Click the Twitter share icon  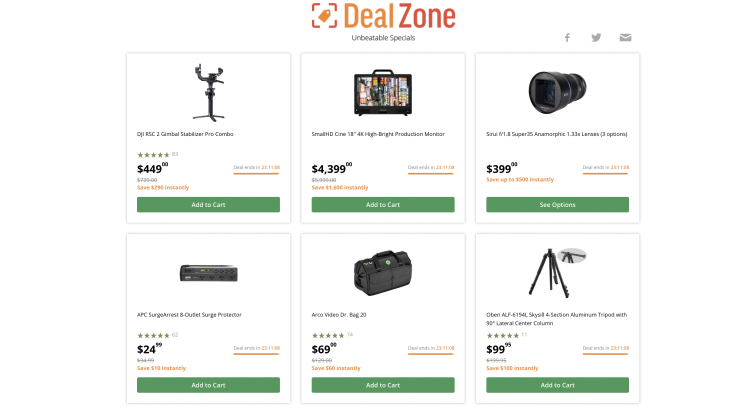(x=596, y=38)
